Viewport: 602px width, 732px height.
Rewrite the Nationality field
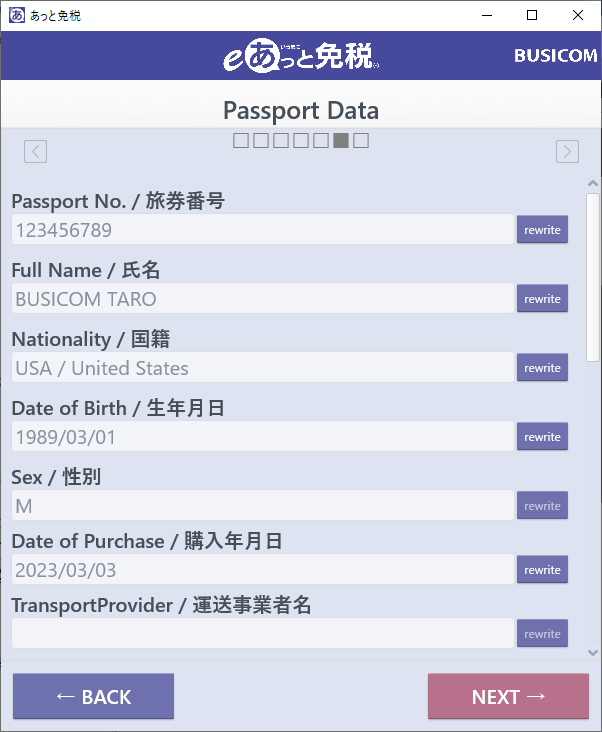tap(542, 368)
